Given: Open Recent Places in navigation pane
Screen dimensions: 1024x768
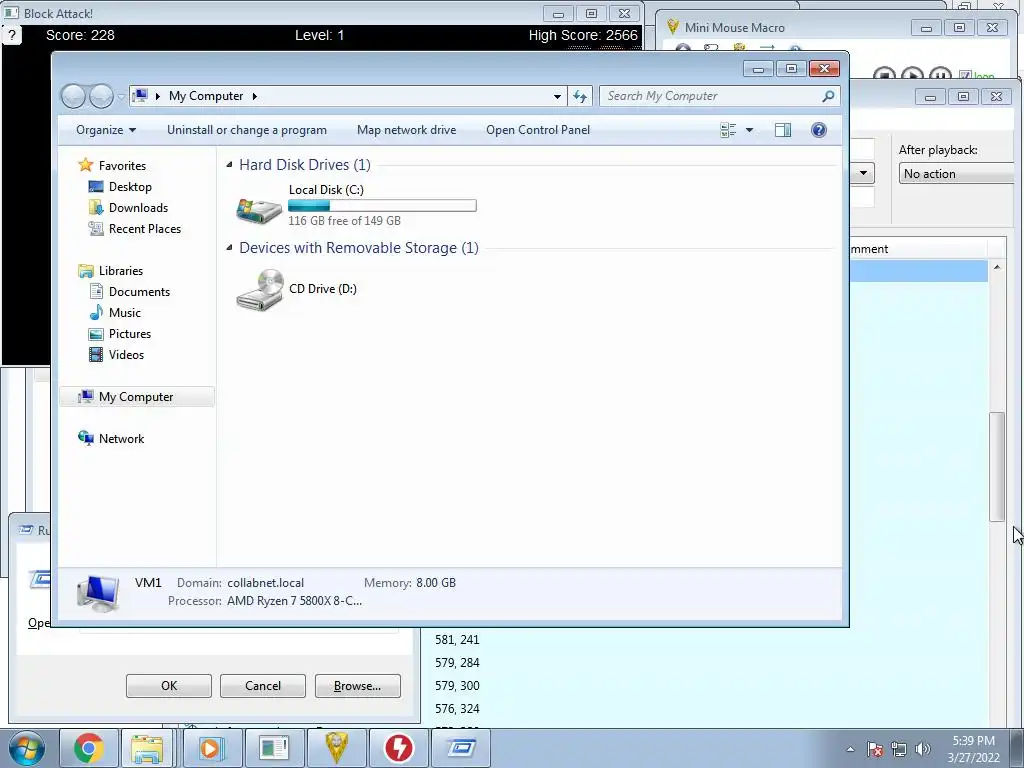Looking at the screenshot, I should click(145, 229).
